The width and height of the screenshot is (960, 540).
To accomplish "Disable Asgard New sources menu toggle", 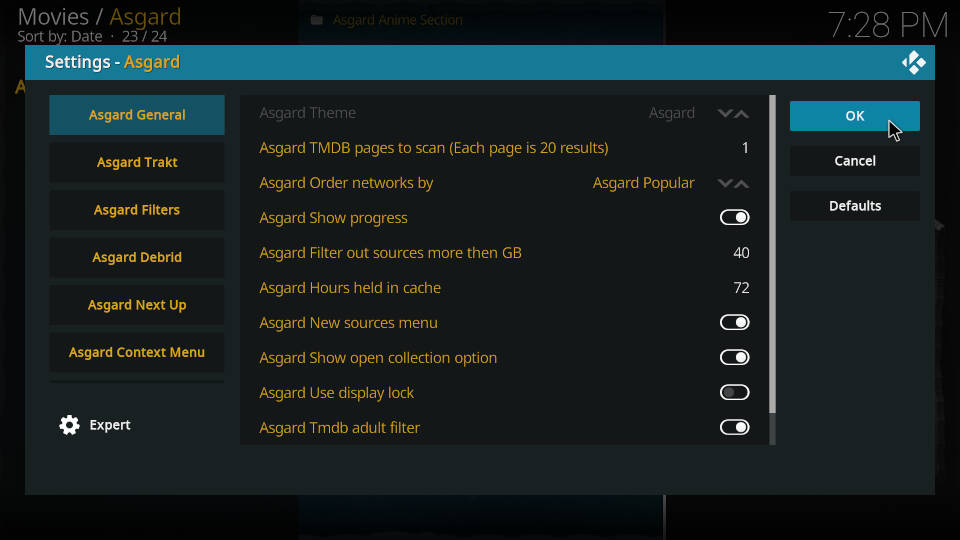I will point(734,323).
